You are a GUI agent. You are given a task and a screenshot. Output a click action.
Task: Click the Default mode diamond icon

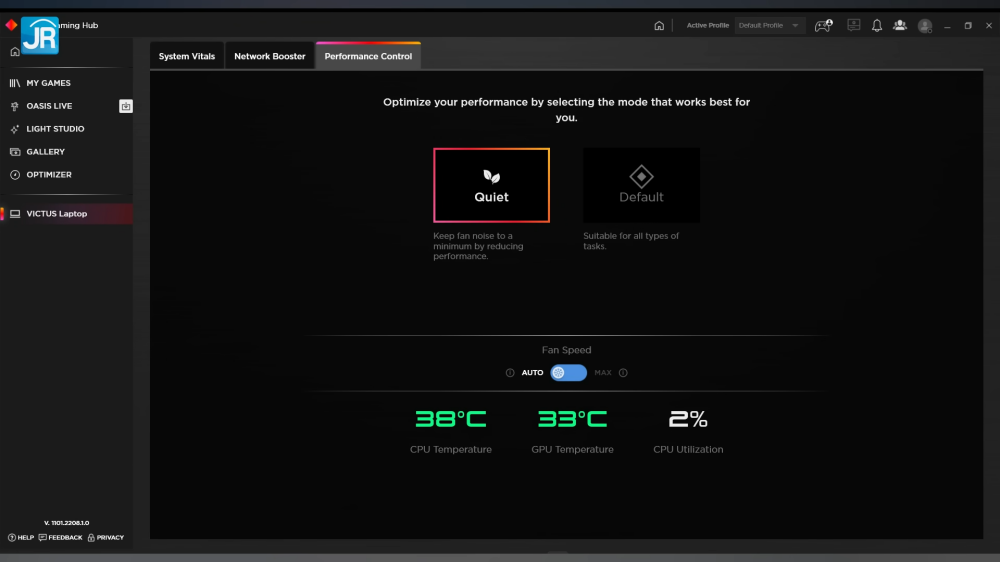pyautogui.click(x=641, y=177)
